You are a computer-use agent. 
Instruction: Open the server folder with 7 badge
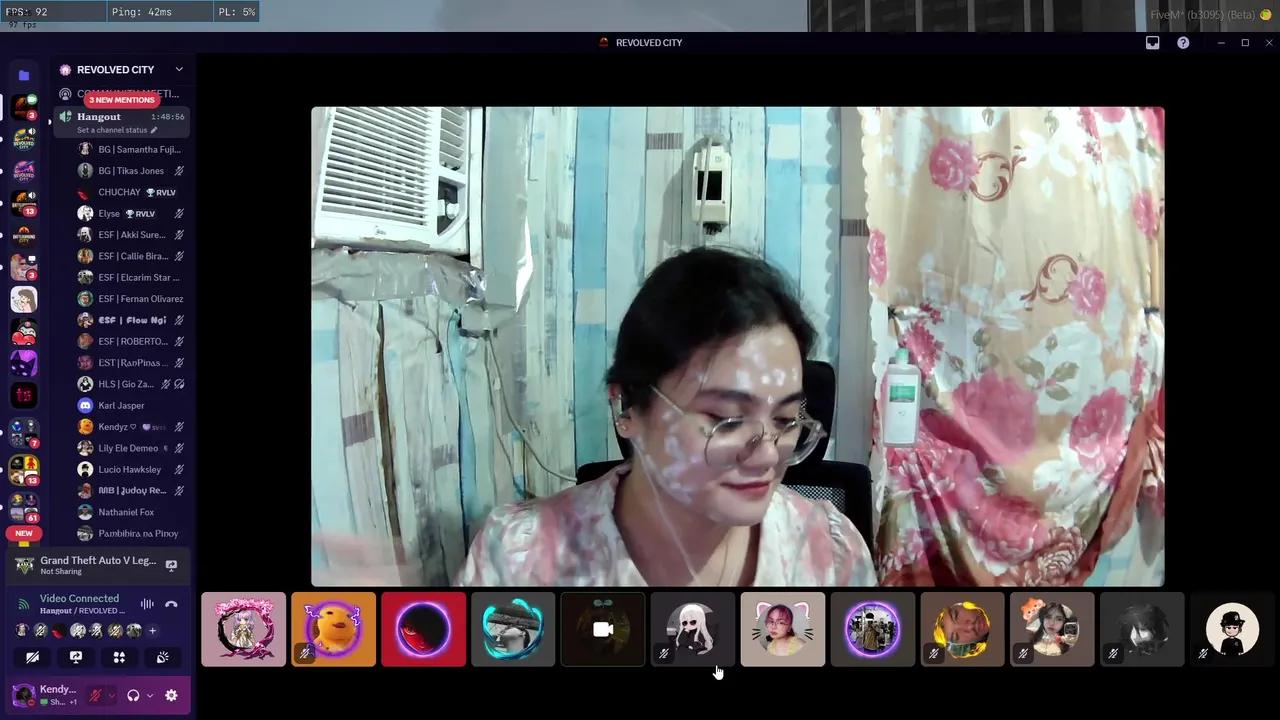tap(24, 432)
